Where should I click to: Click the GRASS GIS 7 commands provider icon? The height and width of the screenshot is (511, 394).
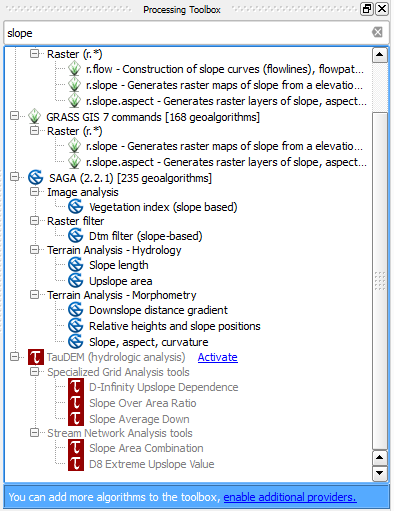[x=34, y=117]
